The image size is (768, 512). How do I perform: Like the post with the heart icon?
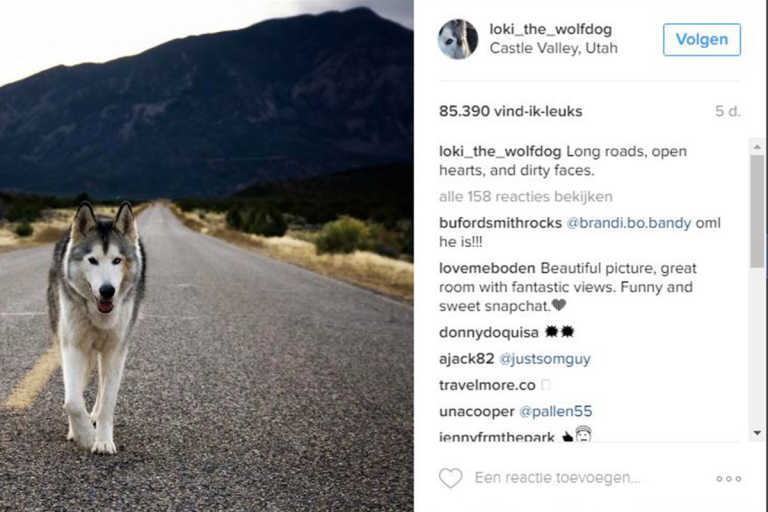pos(450,478)
